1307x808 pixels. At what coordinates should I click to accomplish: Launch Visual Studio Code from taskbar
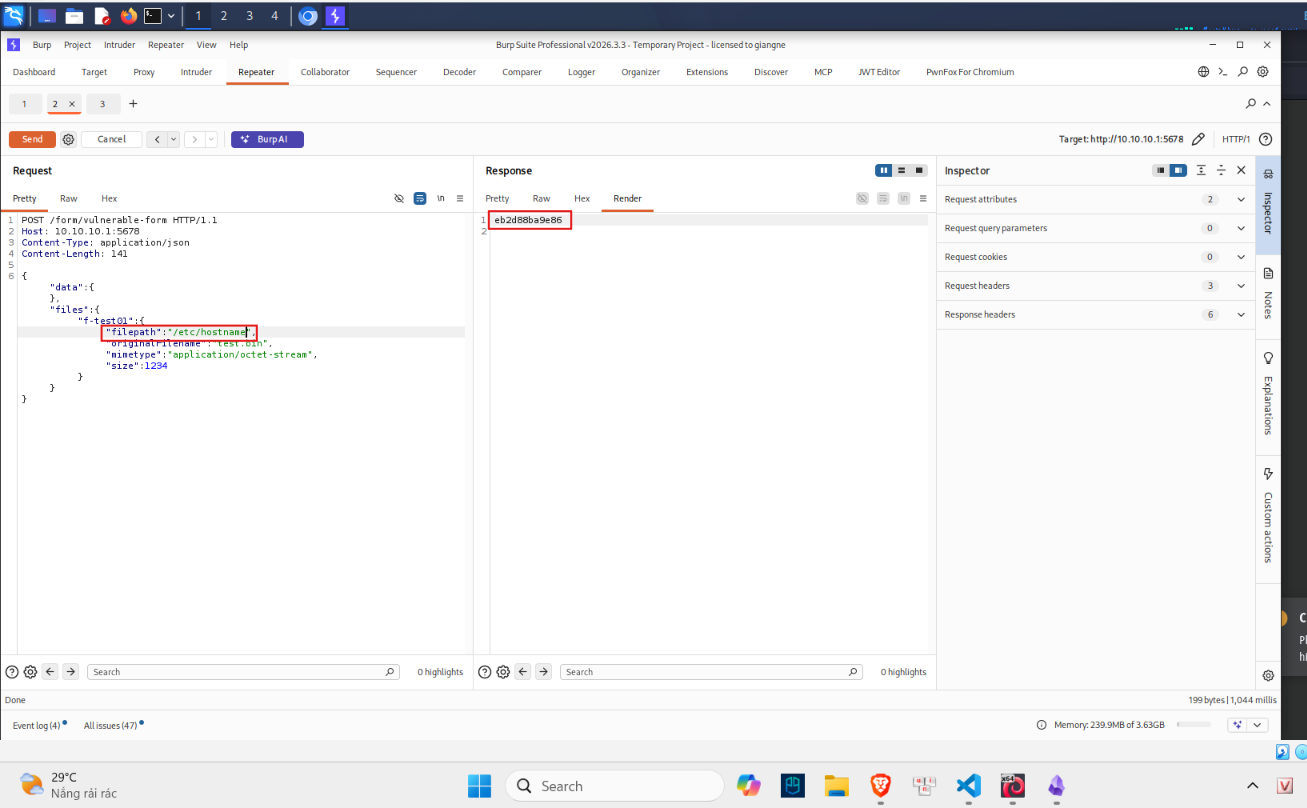(x=967, y=785)
